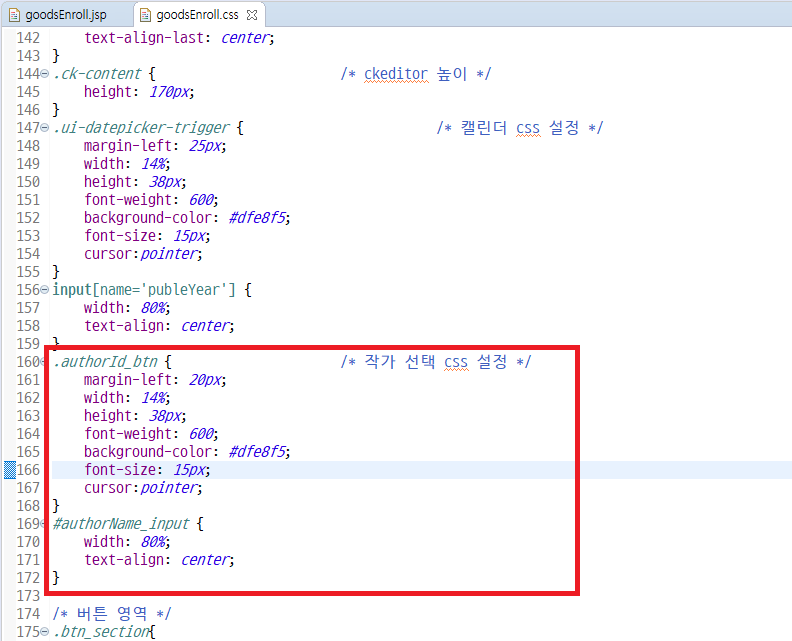Click 'cursor:pointer' on line 154

tap(142, 254)
